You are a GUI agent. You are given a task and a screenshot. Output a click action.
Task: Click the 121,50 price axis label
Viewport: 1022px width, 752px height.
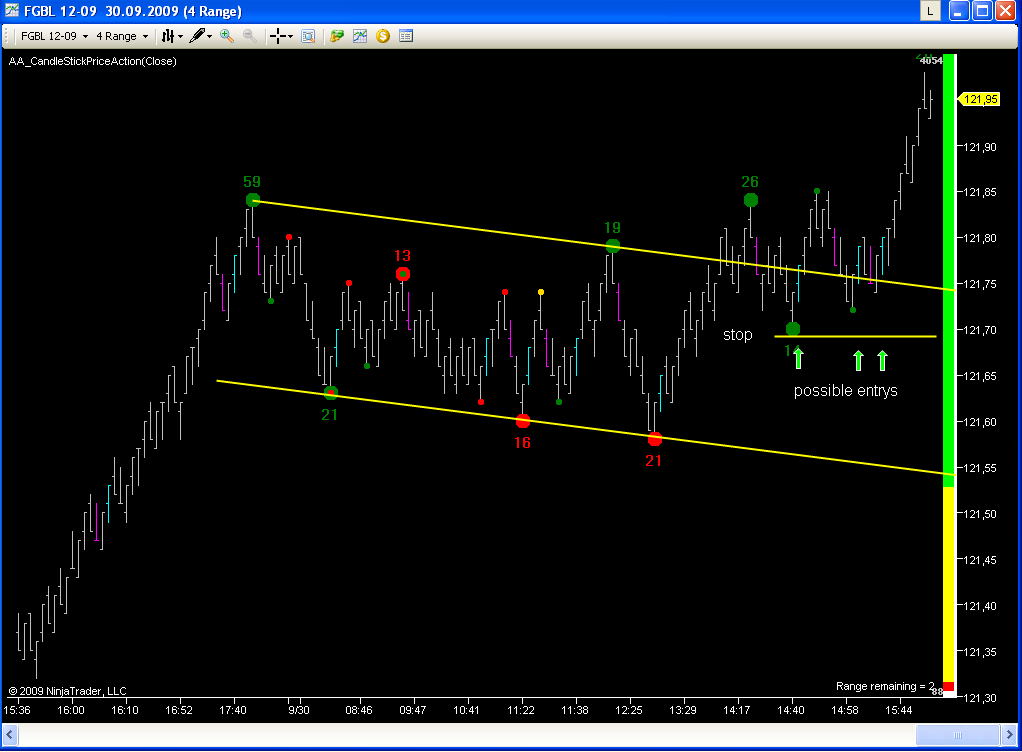980,514
